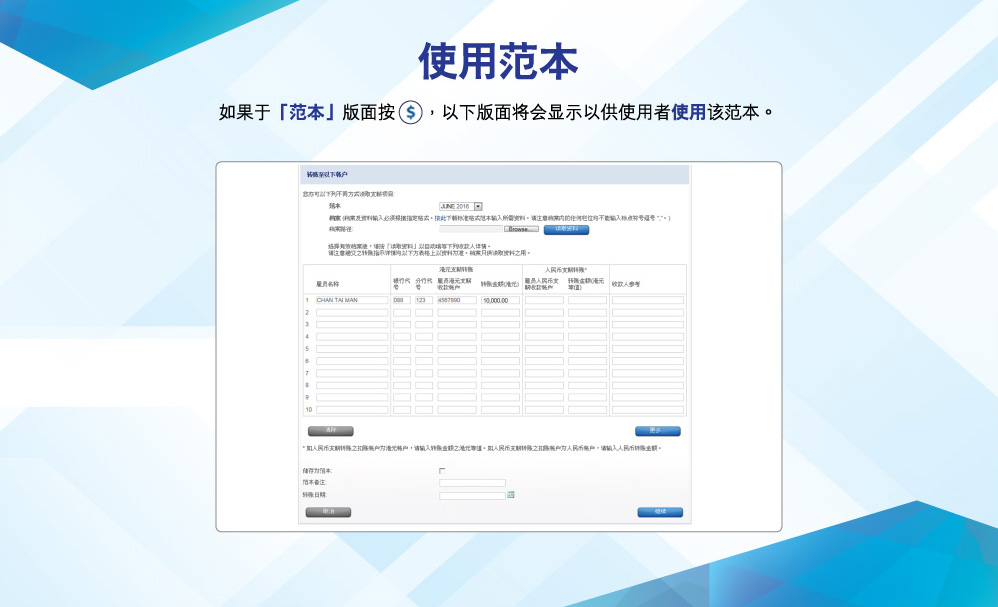Click the template remarks input field
Image resolution: width=998 pixels, height=607 pixels.
472,483
